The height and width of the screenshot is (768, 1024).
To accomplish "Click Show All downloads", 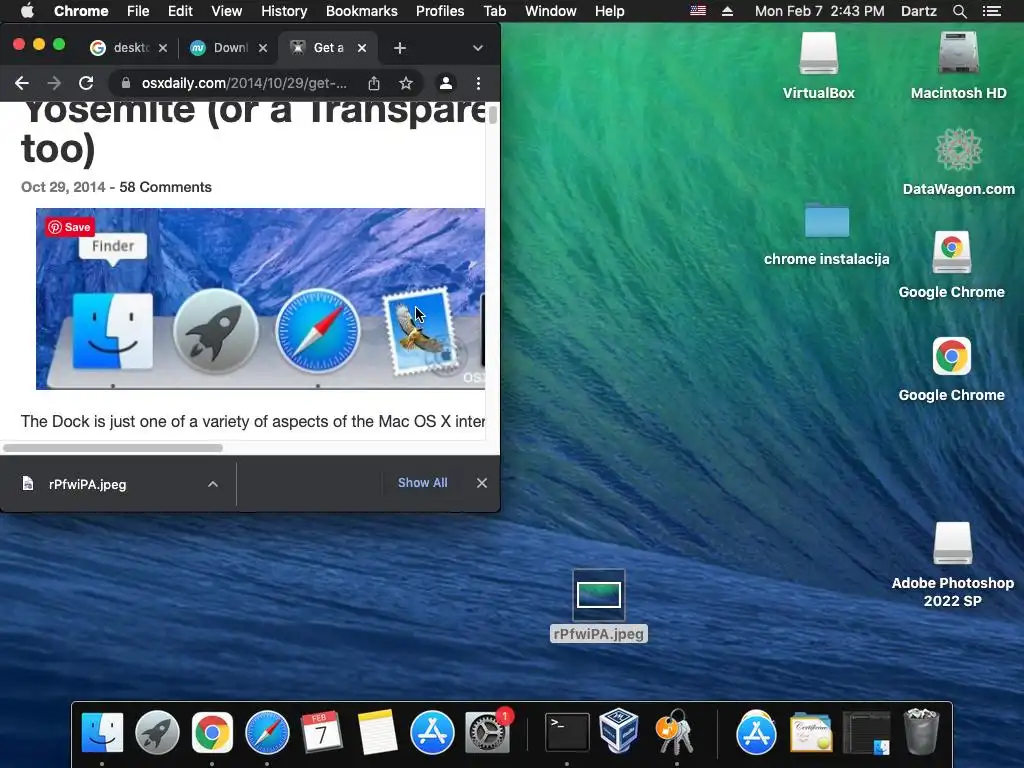I will click(423, 483).
